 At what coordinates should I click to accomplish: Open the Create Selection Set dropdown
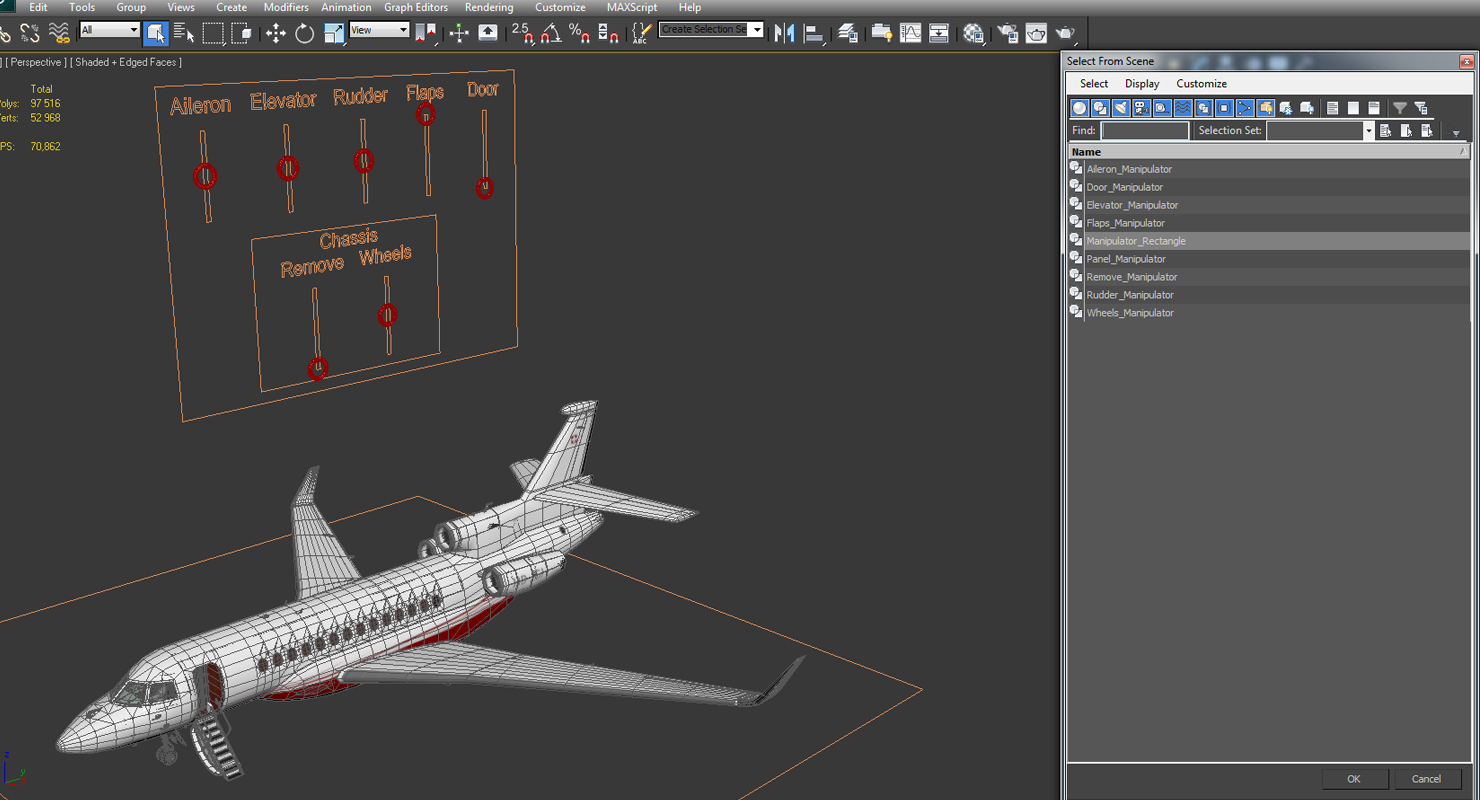point(711,30)
